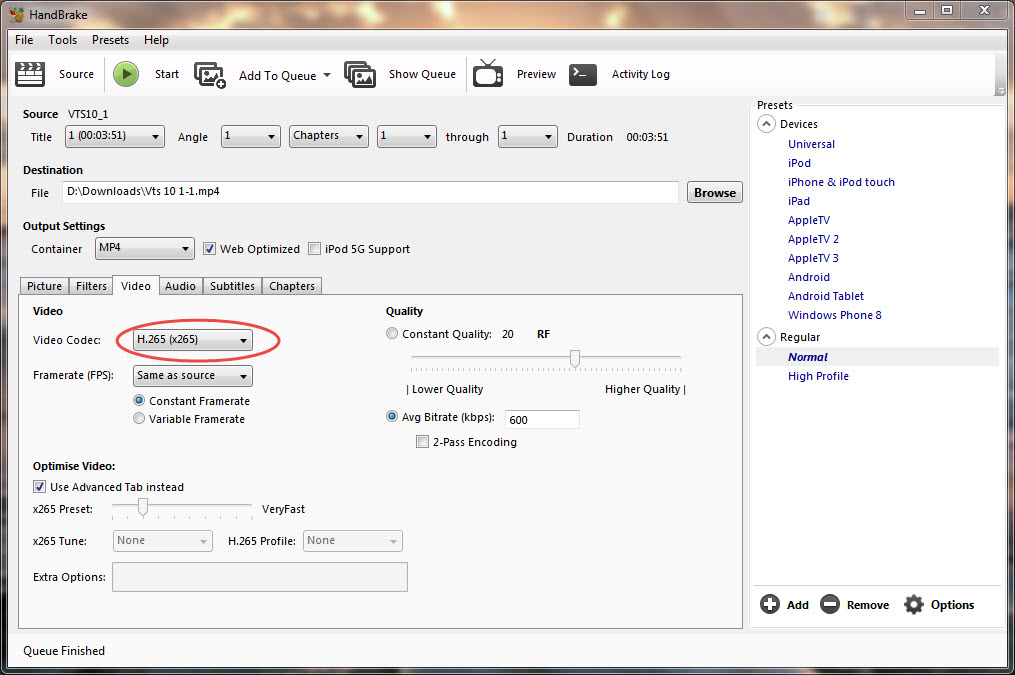Collapse the Devices preset group
This screenshot has width=1015, height=675.
coord(766,124)
